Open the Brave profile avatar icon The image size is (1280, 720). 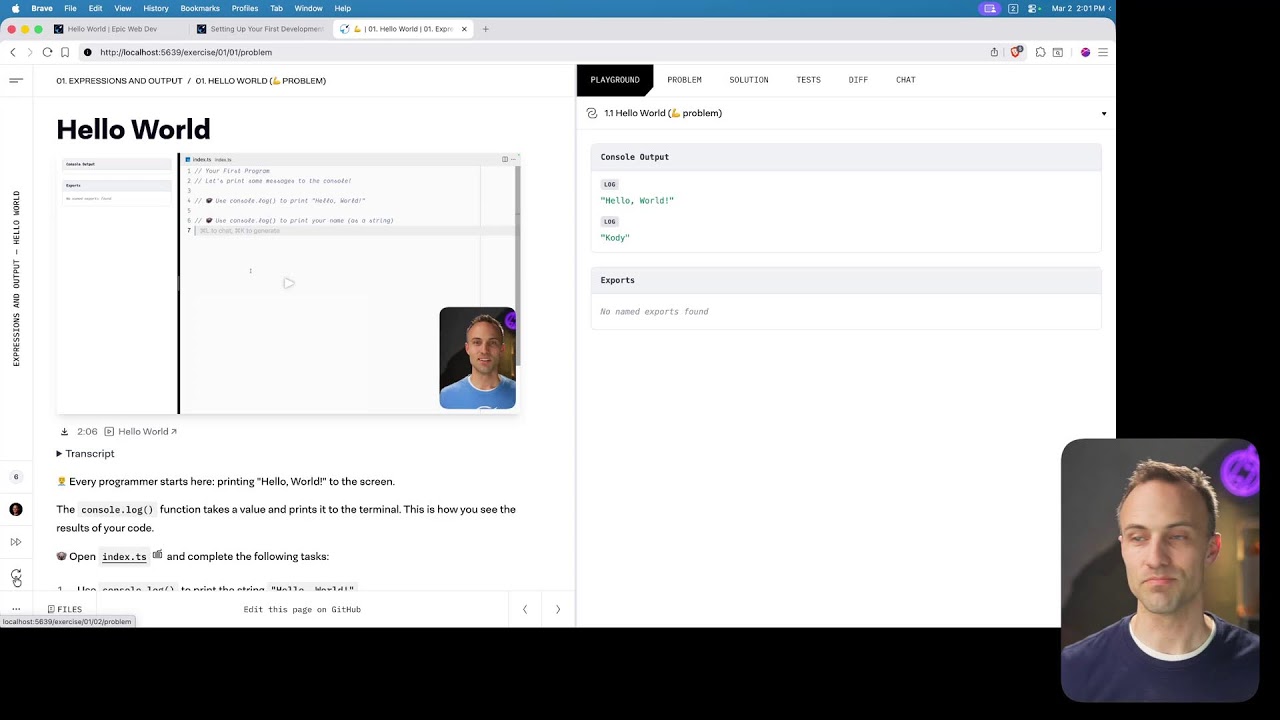[1085, 52]
